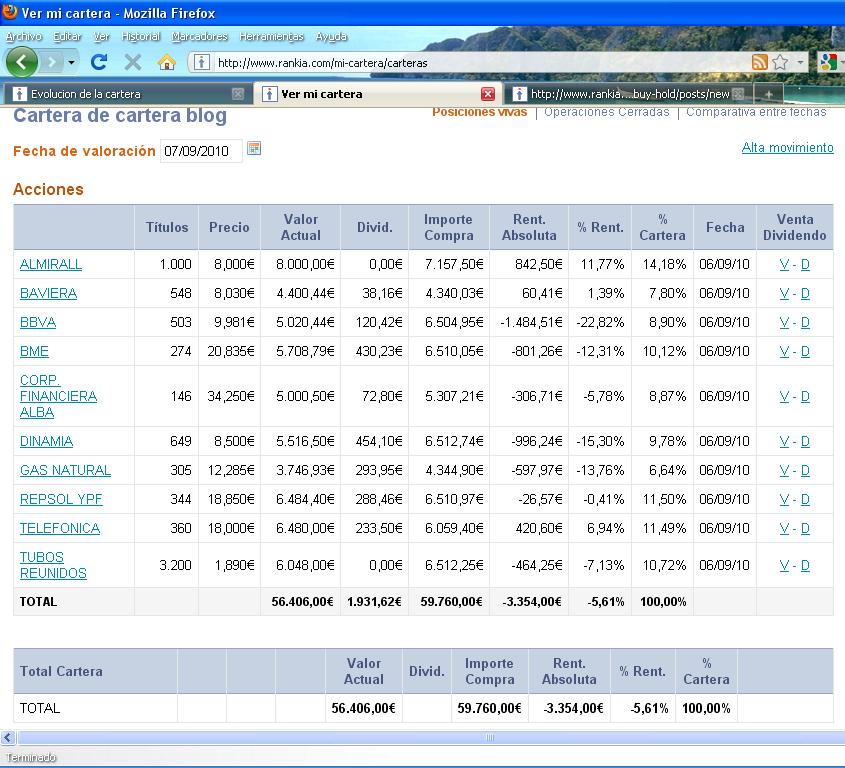Click the V sell link for TELEFONICA
Viewport: 845px width, 768px height.
point(784,528)
